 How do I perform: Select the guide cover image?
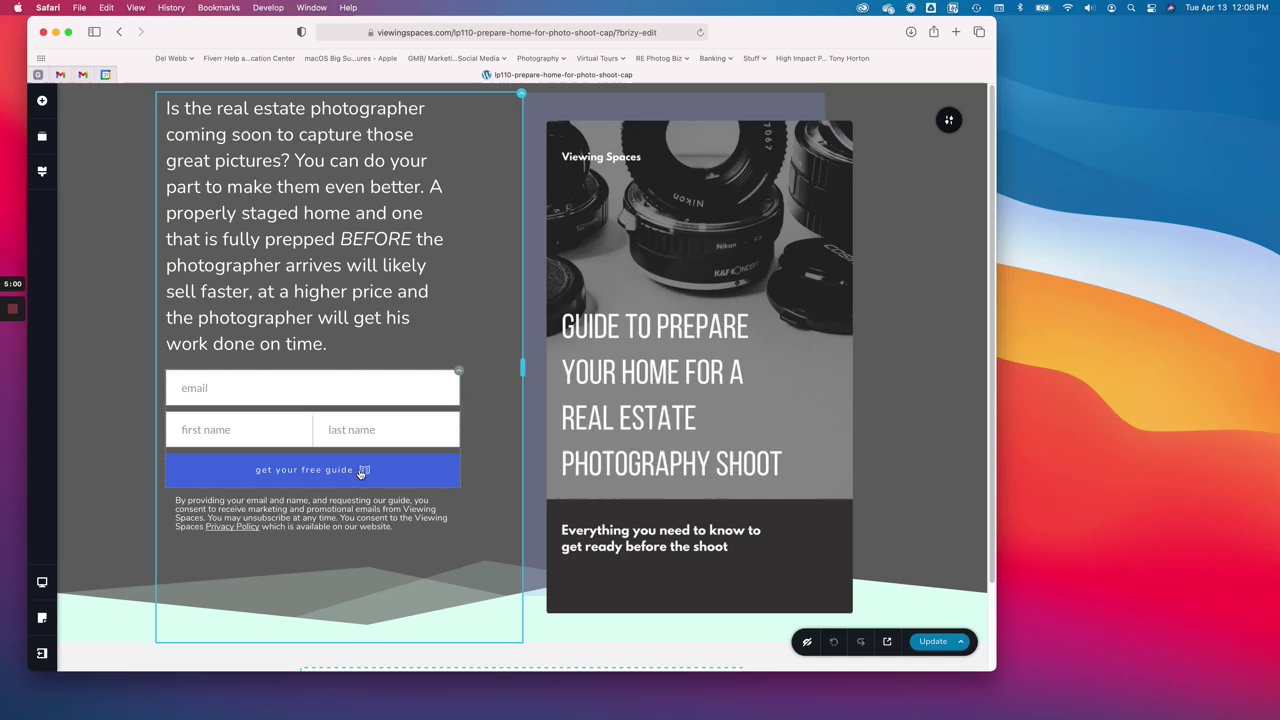click(x=699, y=366)
